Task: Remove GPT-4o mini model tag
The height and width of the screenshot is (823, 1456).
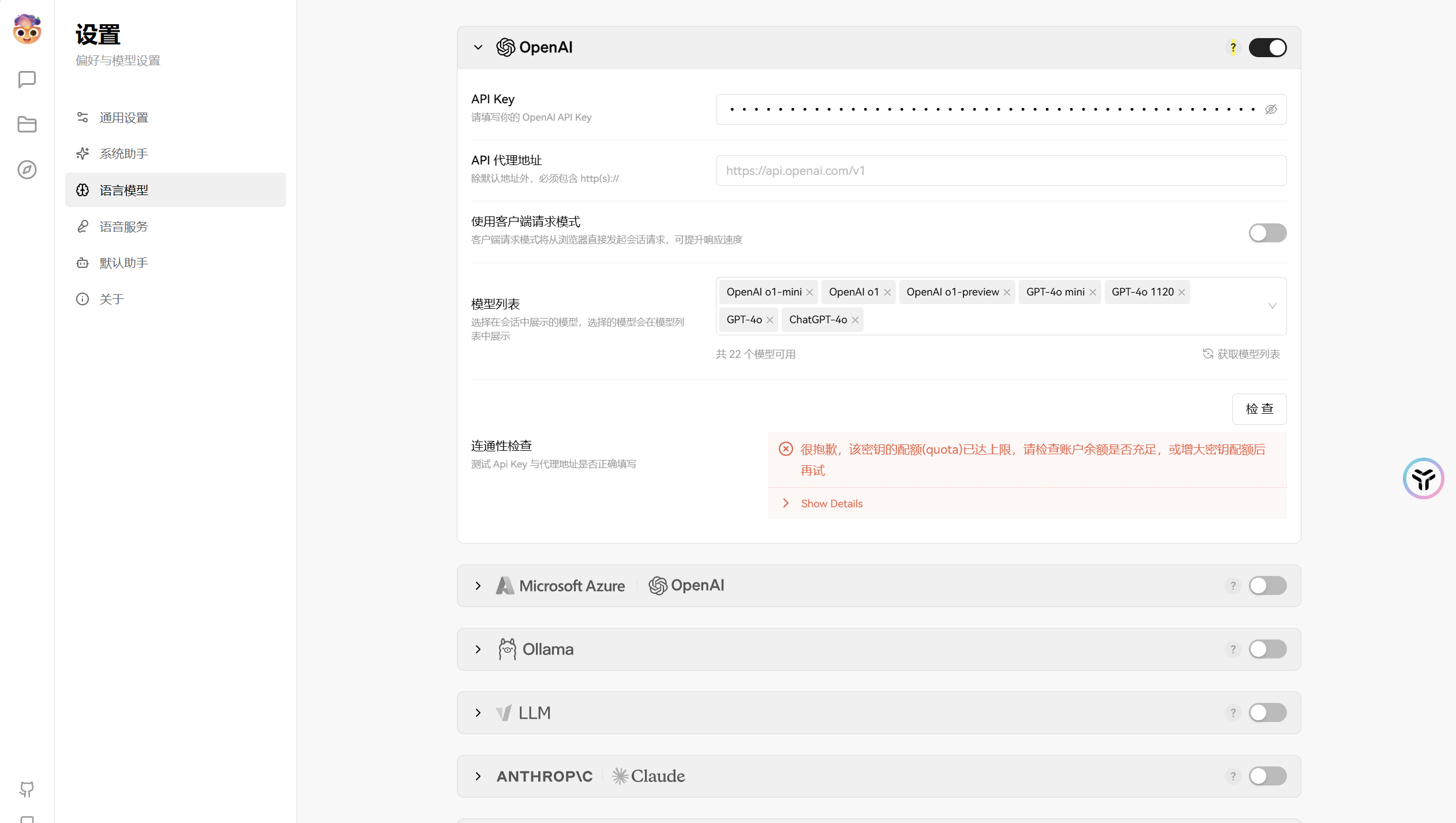Action: coord(1093,292)
